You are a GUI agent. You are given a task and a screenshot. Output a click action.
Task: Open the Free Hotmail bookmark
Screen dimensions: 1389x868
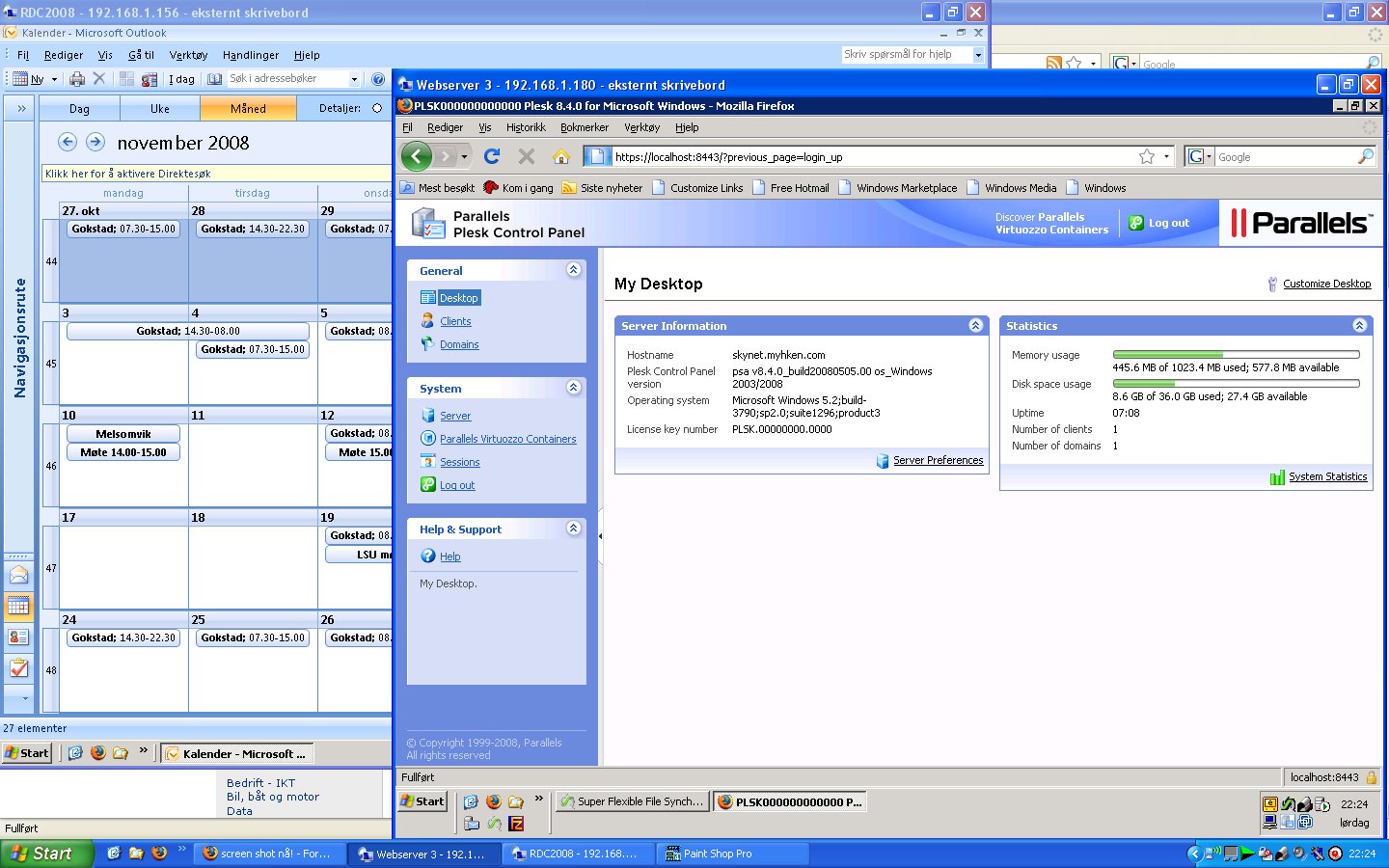click(790, 188)
